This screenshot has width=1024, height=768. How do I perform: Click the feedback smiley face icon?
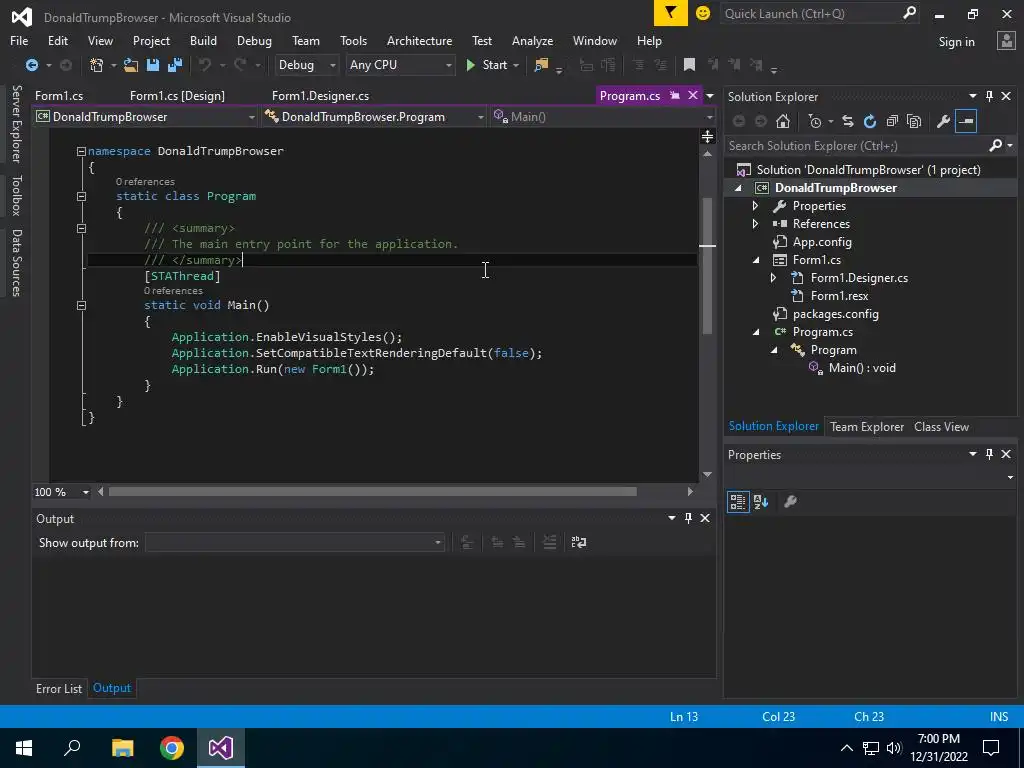coord(703,13)
